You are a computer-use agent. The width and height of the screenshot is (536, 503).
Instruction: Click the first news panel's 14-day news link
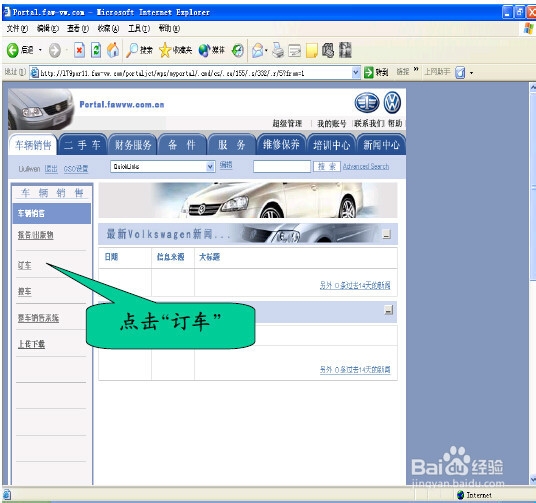click(355, 285)
